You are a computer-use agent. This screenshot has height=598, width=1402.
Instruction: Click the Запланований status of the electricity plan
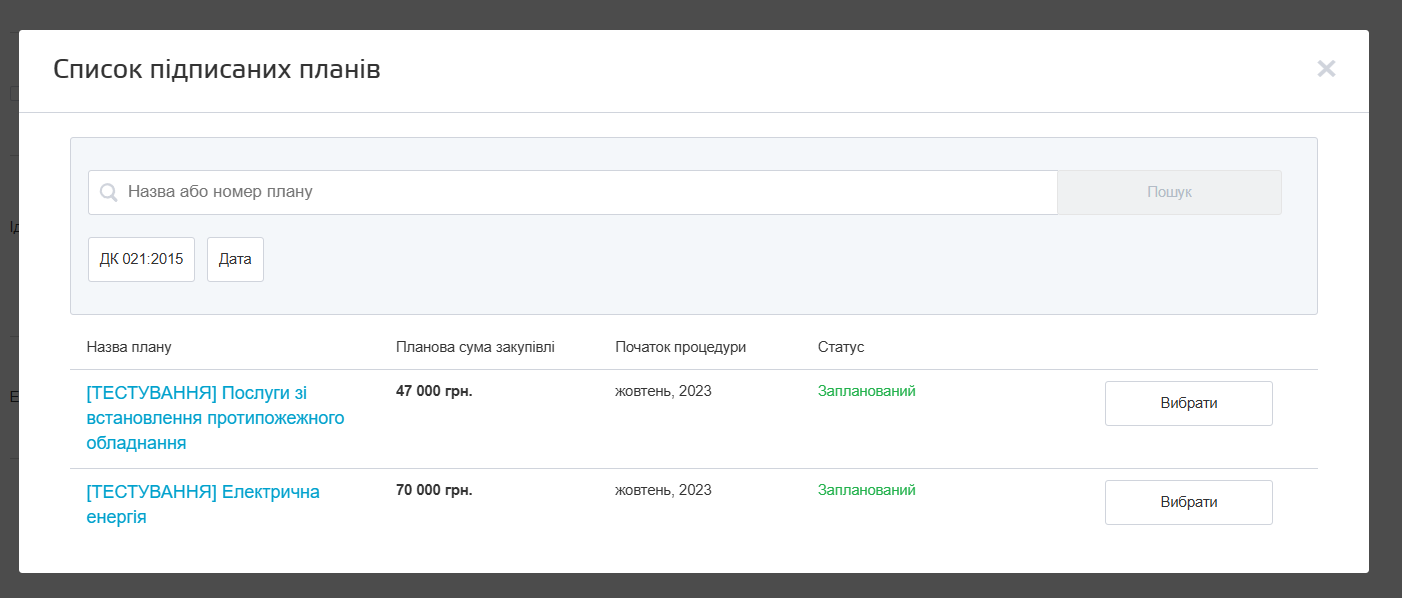866,490
